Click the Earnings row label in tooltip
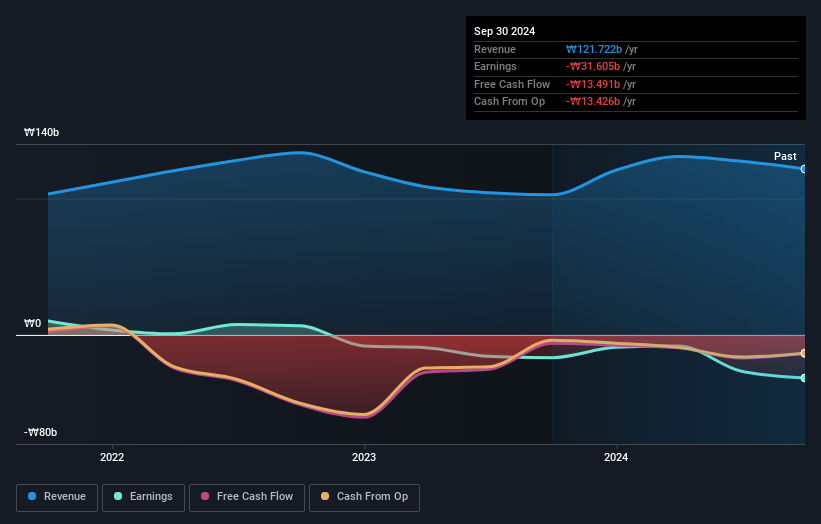This screenshot has width=821, height=524. click(495, 66)
